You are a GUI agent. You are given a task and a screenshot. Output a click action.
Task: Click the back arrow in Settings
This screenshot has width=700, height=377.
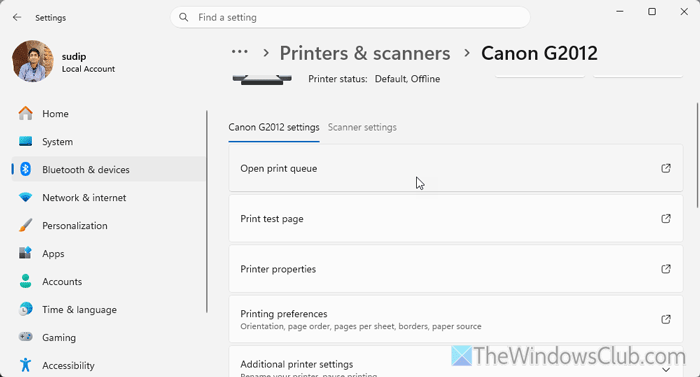(17, 17)
